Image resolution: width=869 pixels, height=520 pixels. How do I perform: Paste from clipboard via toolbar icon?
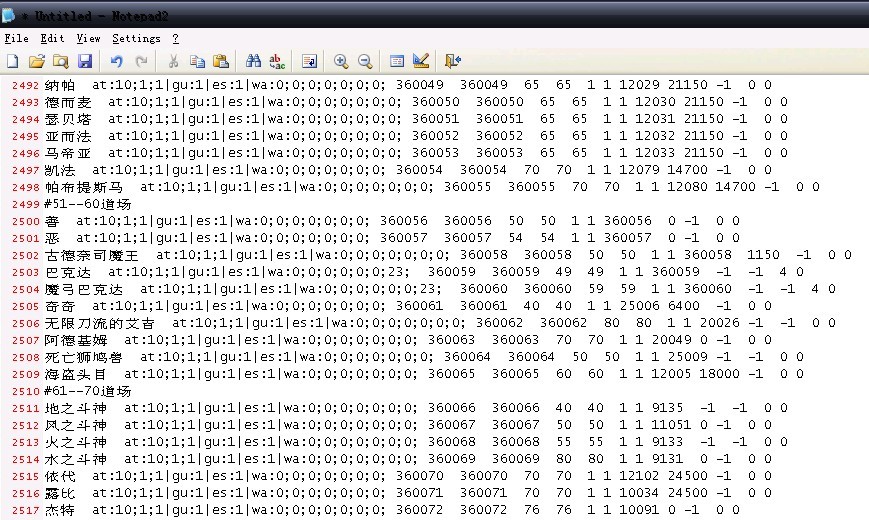221,61
